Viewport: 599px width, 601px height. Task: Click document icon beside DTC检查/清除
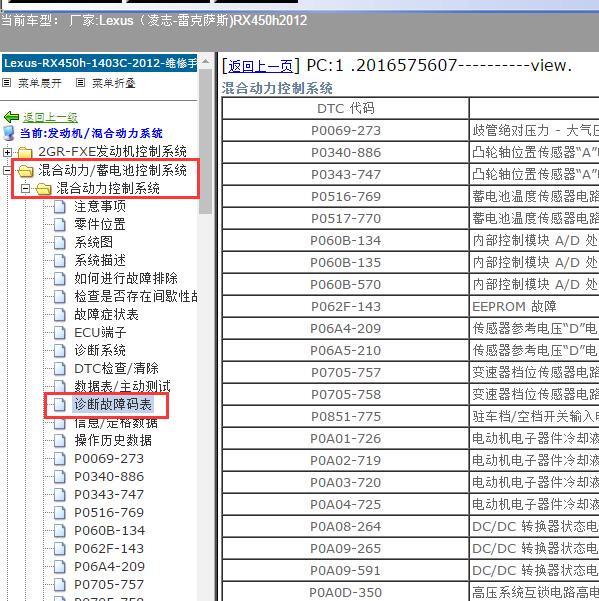59,369
